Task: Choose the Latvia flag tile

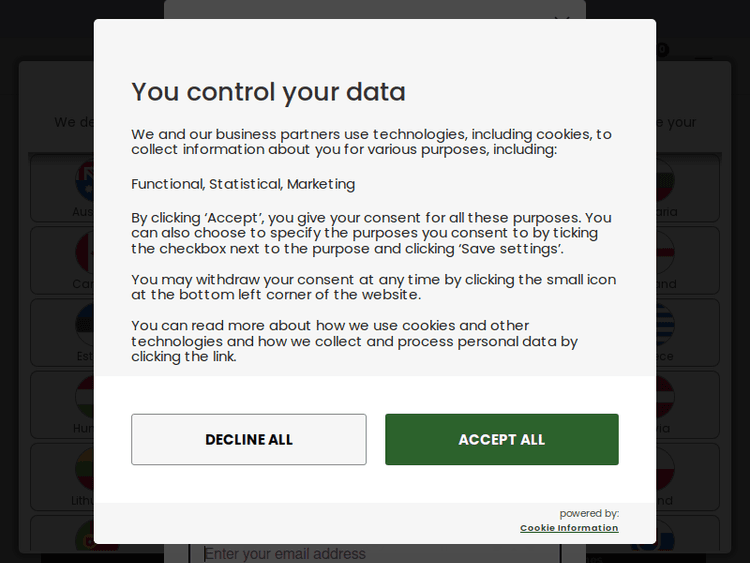Action: [687, 405]
